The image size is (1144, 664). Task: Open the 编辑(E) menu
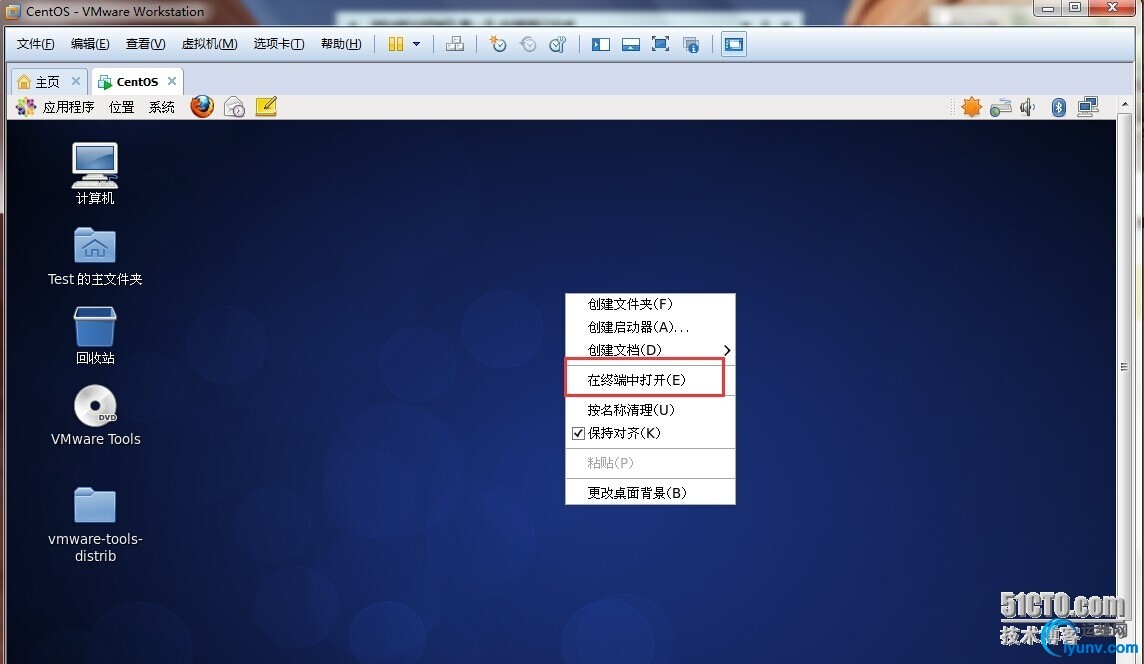pos(90,45)
